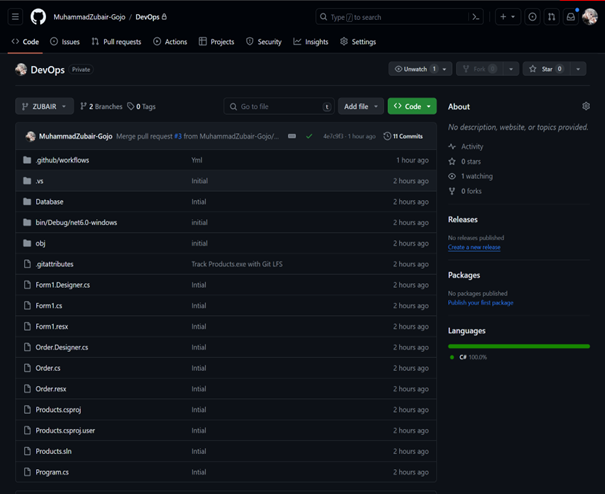Switch to the Projects tab
Viewport: 605px width, 494px height.
click(x=216, y=42)
